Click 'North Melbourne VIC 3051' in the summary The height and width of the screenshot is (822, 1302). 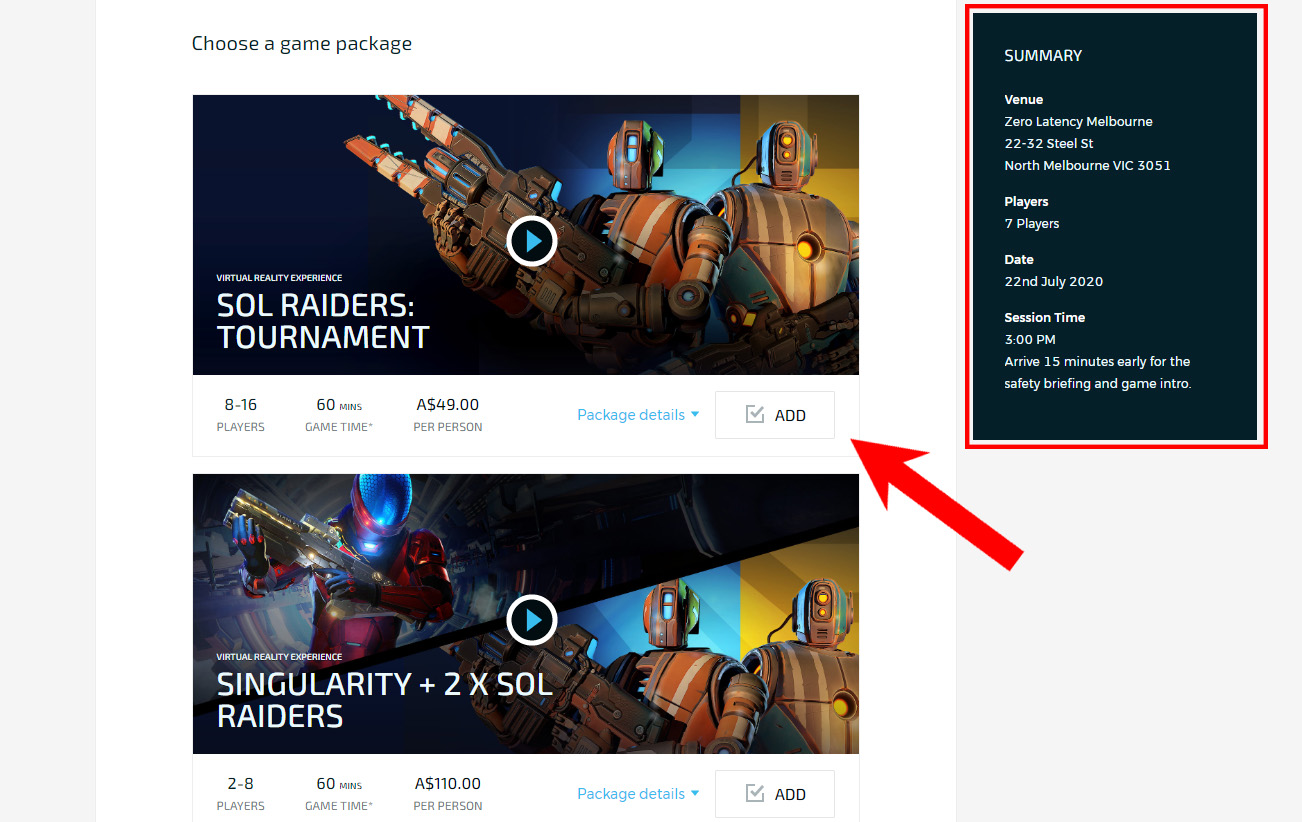click(1087, 166)
